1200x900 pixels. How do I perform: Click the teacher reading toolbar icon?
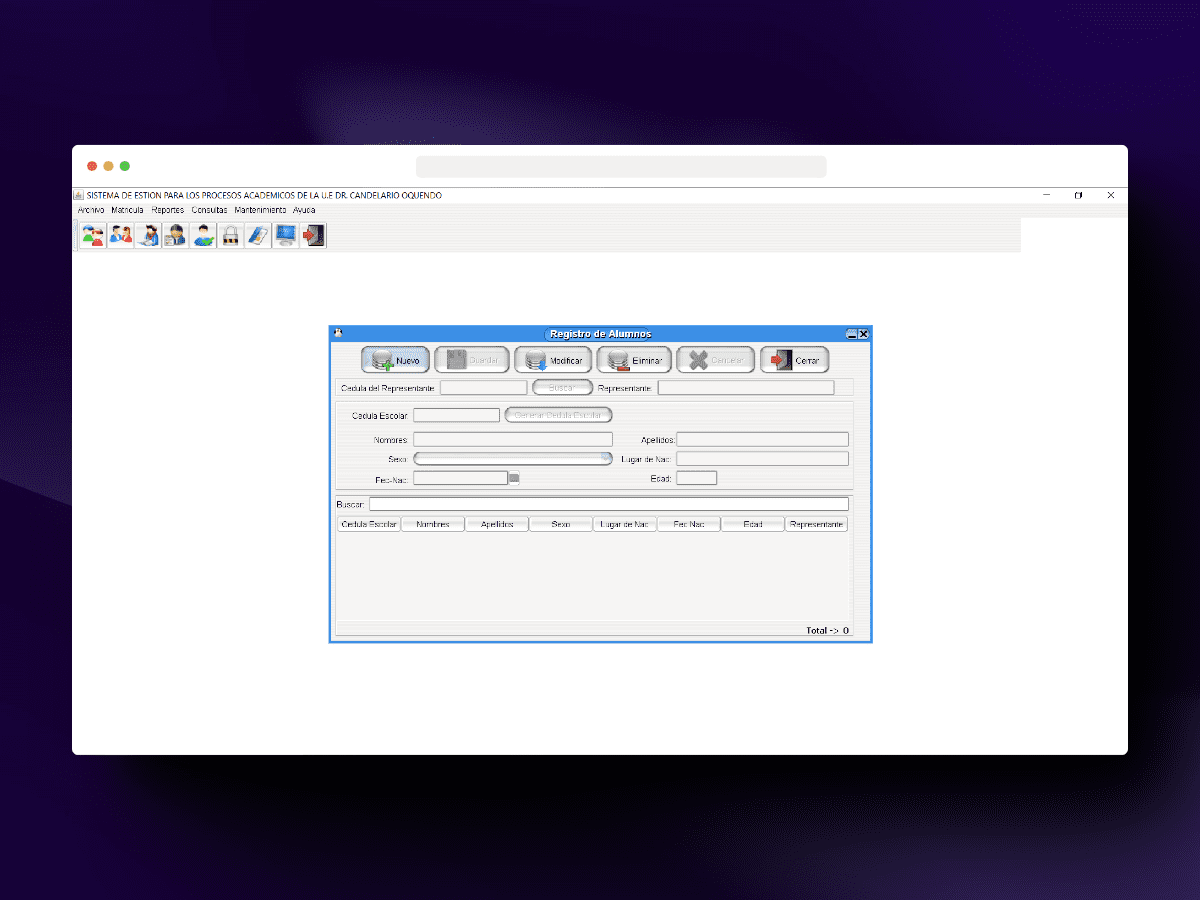148,236
